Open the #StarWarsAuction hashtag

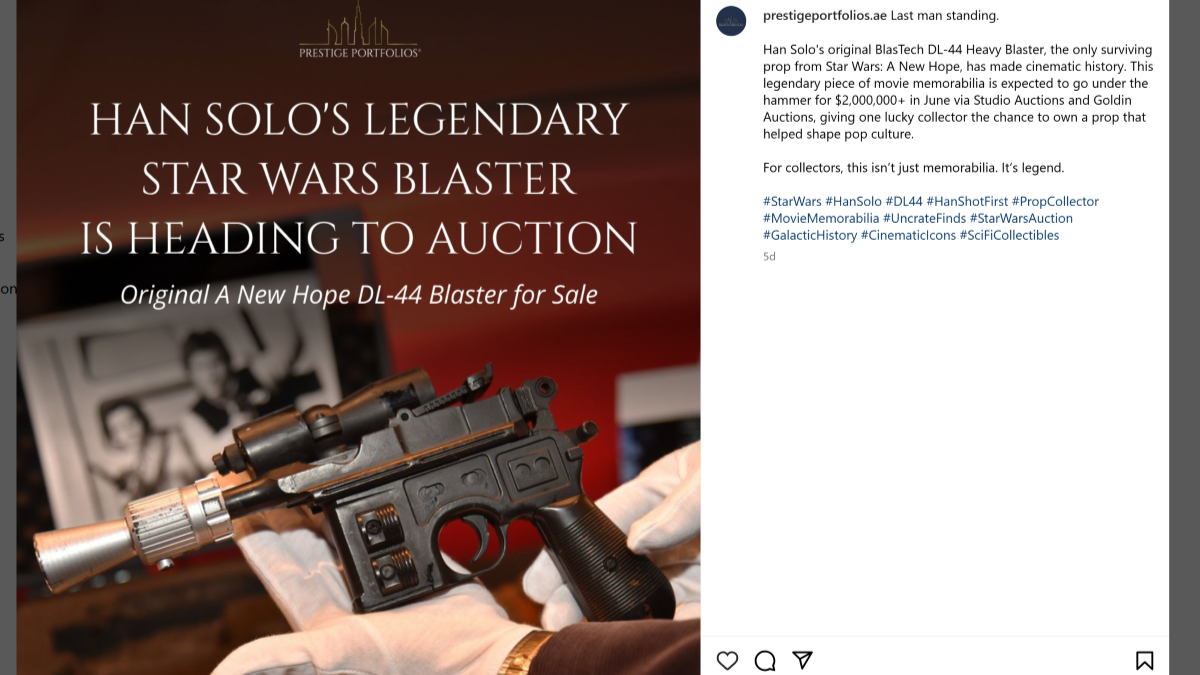(1021, 218)
